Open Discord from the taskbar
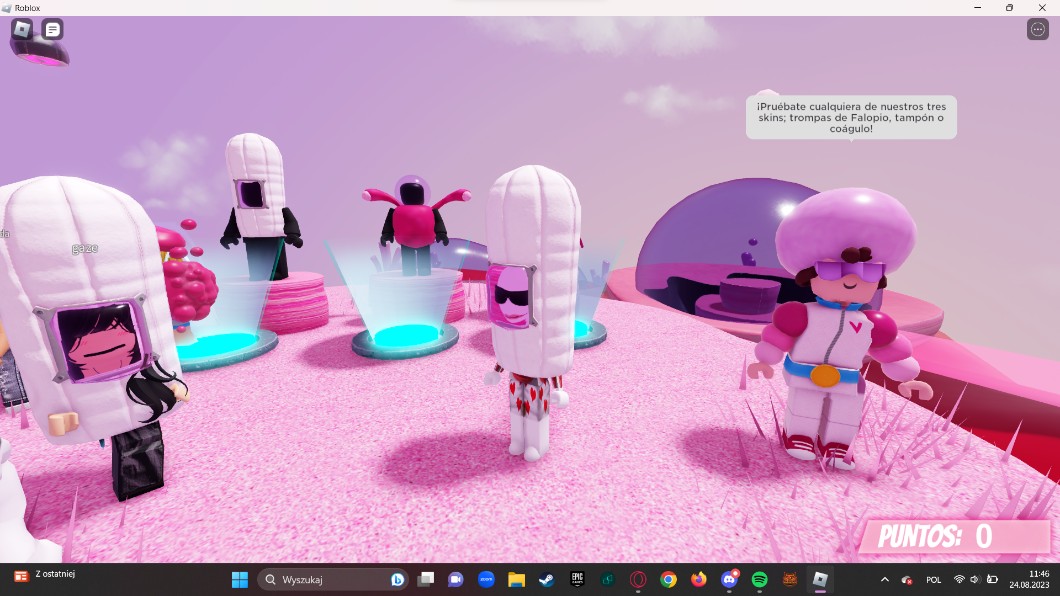This screenshot has height=596, width=1060. (729, 579)
